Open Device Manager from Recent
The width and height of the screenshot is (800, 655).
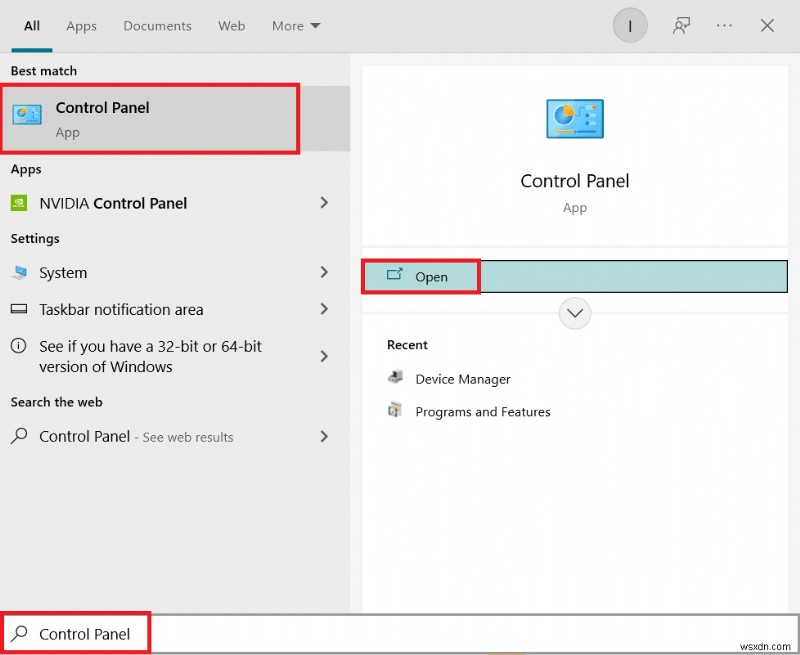(462, 379)
